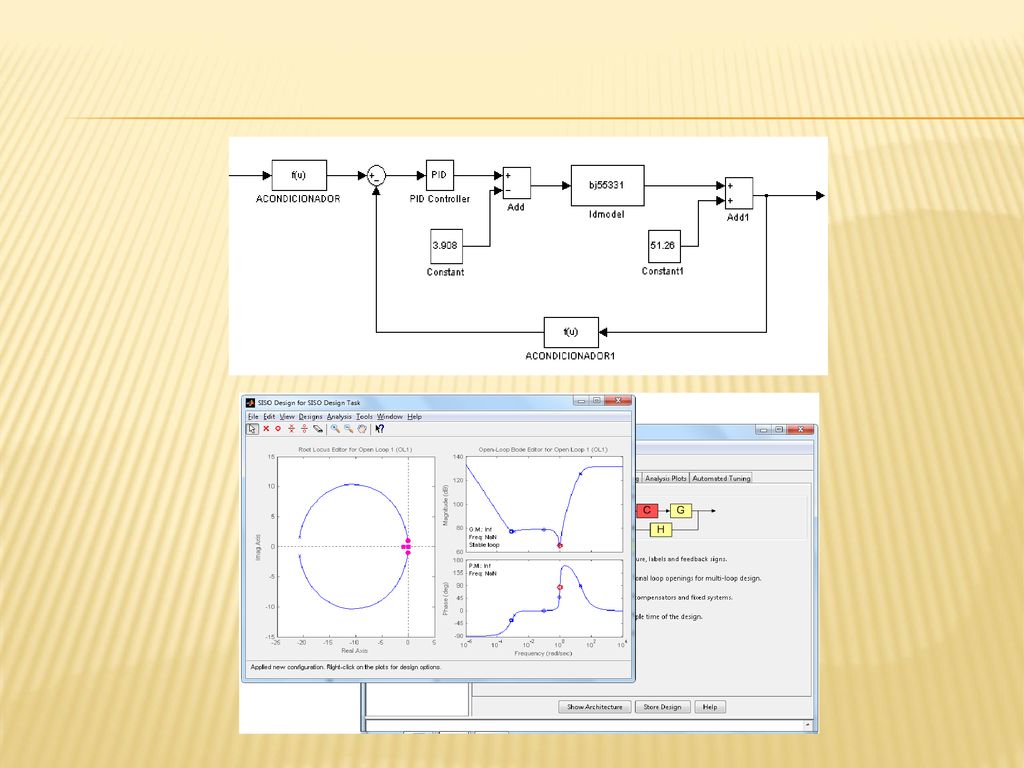The image size is (1024, 768).
Task: Pick the add complex pole tool
Action: click(291, 429)
